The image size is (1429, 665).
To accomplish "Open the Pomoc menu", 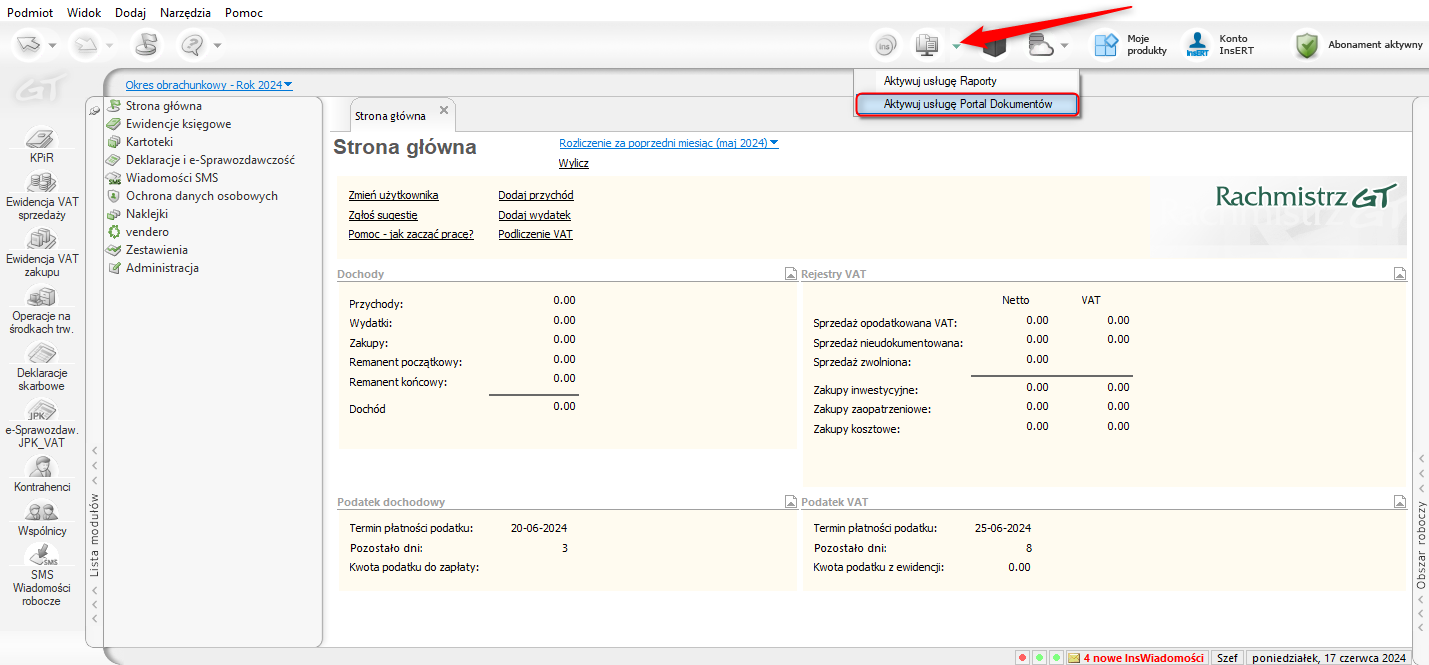I will (244, 13).
